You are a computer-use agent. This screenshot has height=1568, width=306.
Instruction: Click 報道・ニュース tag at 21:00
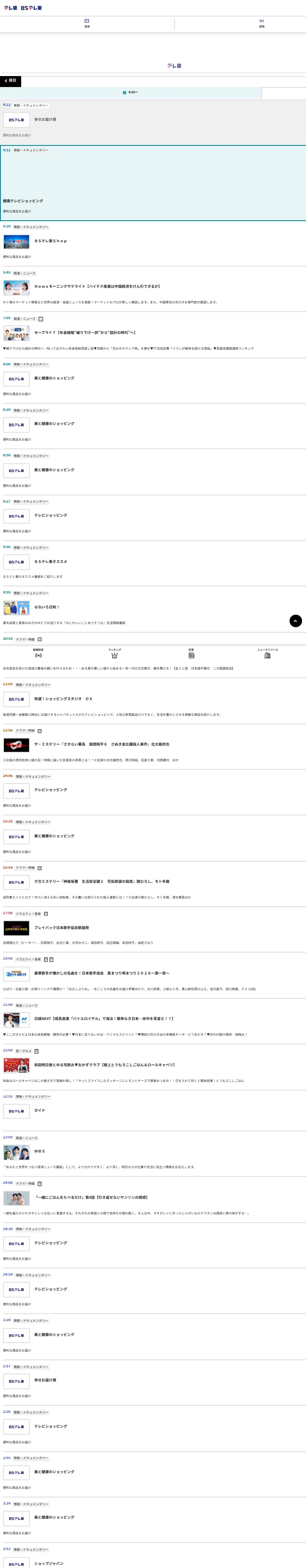click(27, 1006)
